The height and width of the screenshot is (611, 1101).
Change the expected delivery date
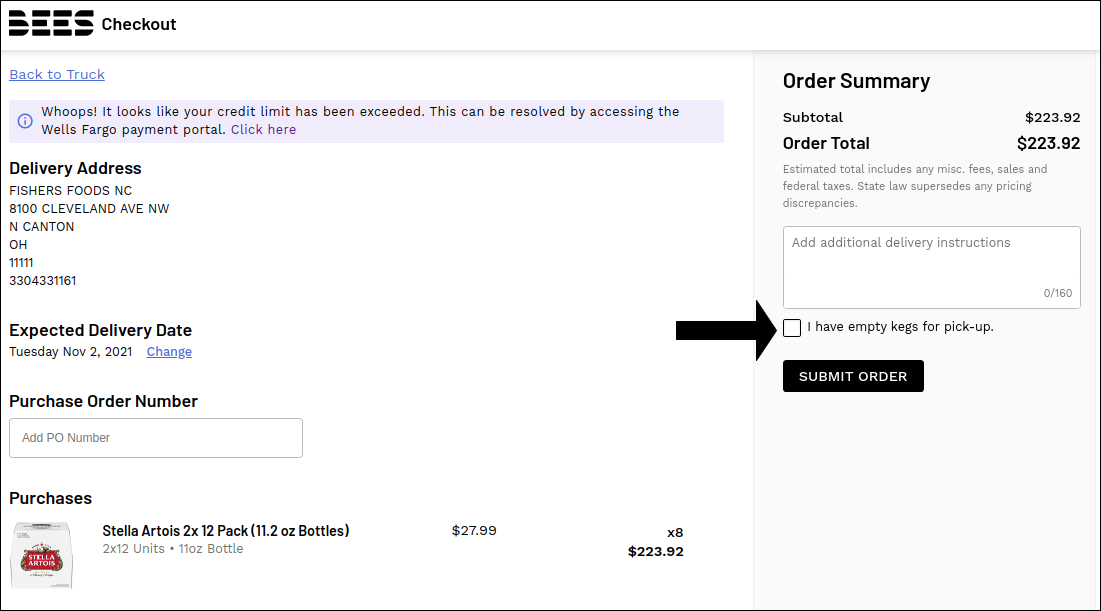click(169, 352)
